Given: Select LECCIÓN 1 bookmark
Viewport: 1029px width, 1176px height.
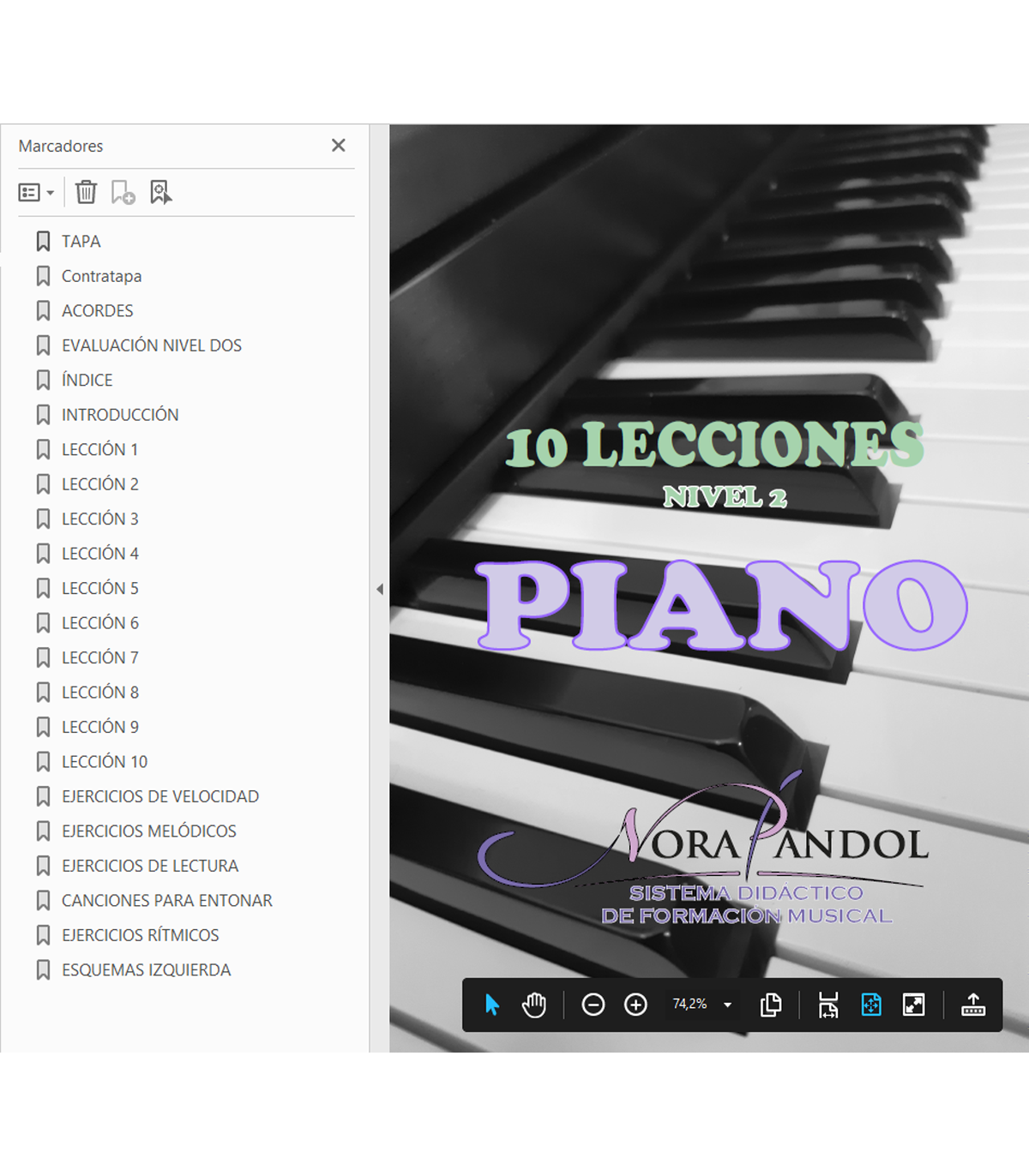Looking at the screenshot, I should (x=99, y=449).
